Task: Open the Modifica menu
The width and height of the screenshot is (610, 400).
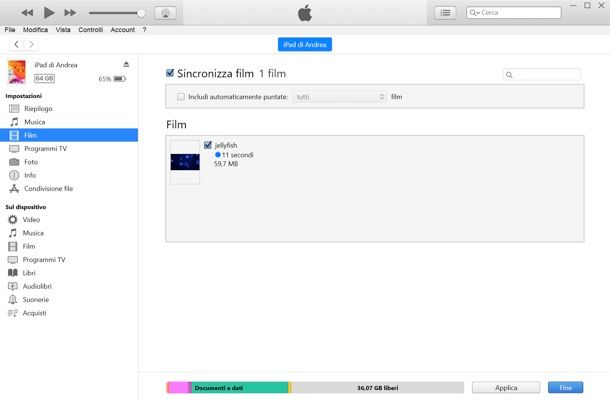Action: click(35, 30)
